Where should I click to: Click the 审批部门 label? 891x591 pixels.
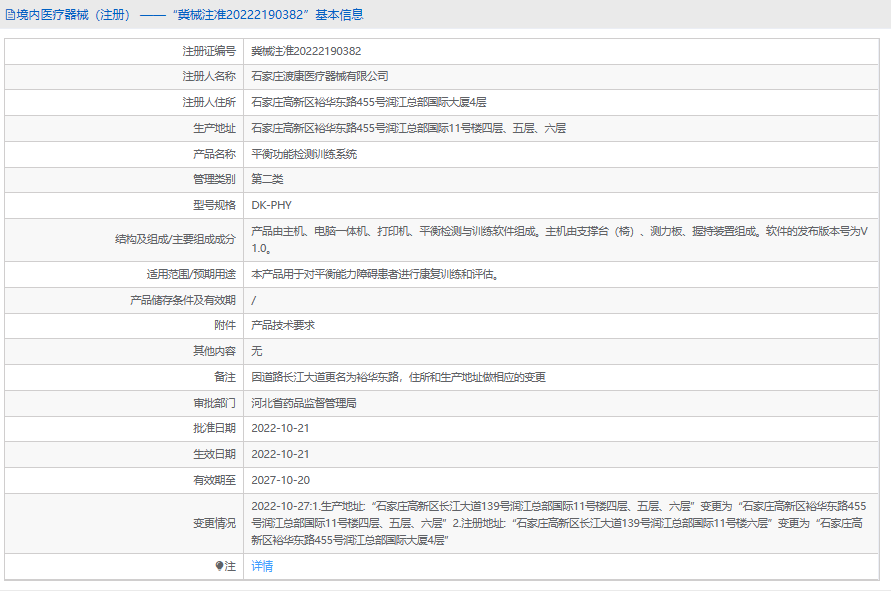(214, 403)
